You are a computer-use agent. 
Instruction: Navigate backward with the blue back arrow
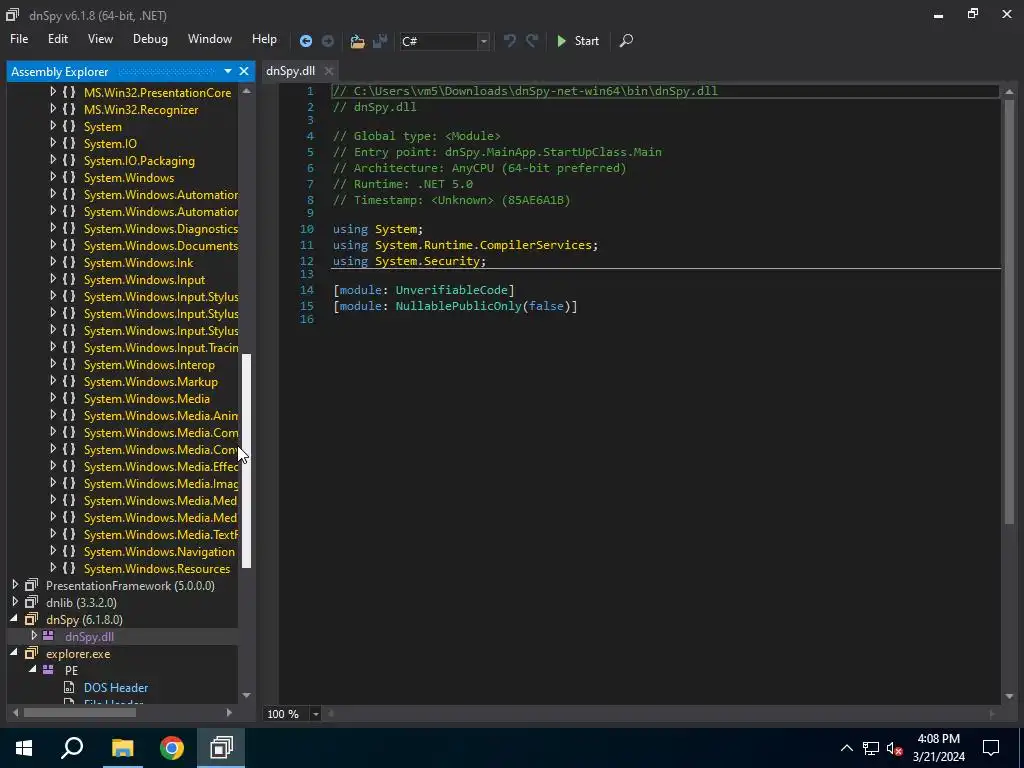coord(305,41)
